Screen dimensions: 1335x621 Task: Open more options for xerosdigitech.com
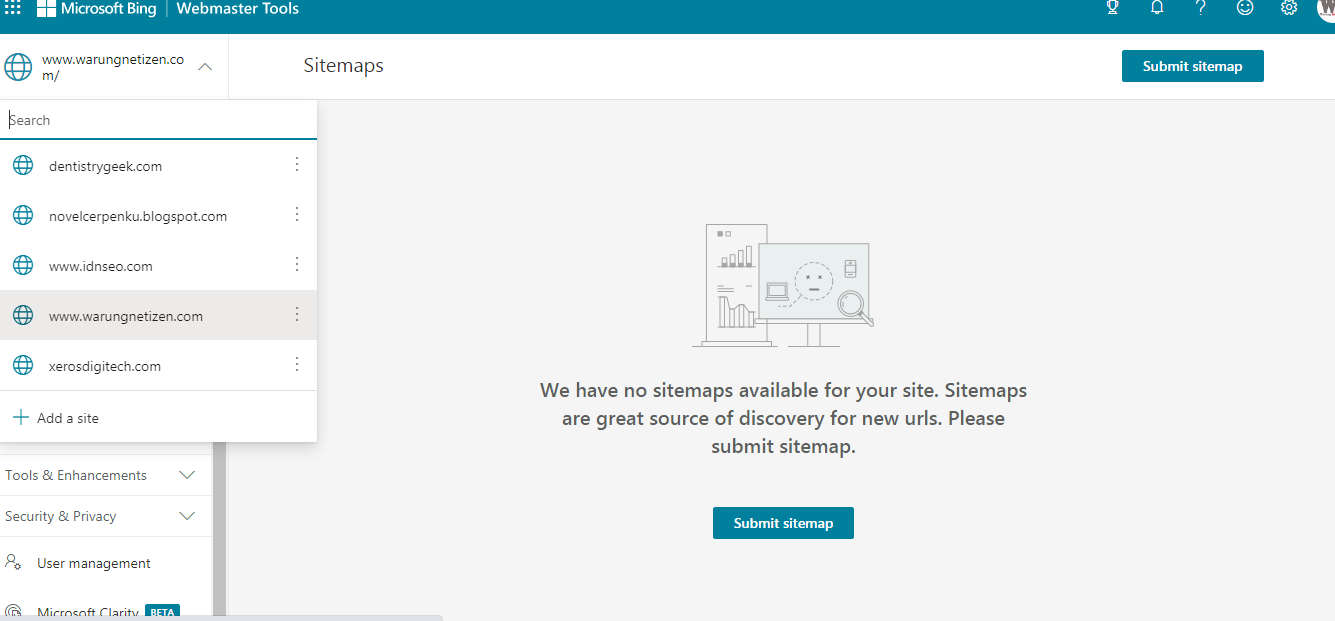click(297, 365)
